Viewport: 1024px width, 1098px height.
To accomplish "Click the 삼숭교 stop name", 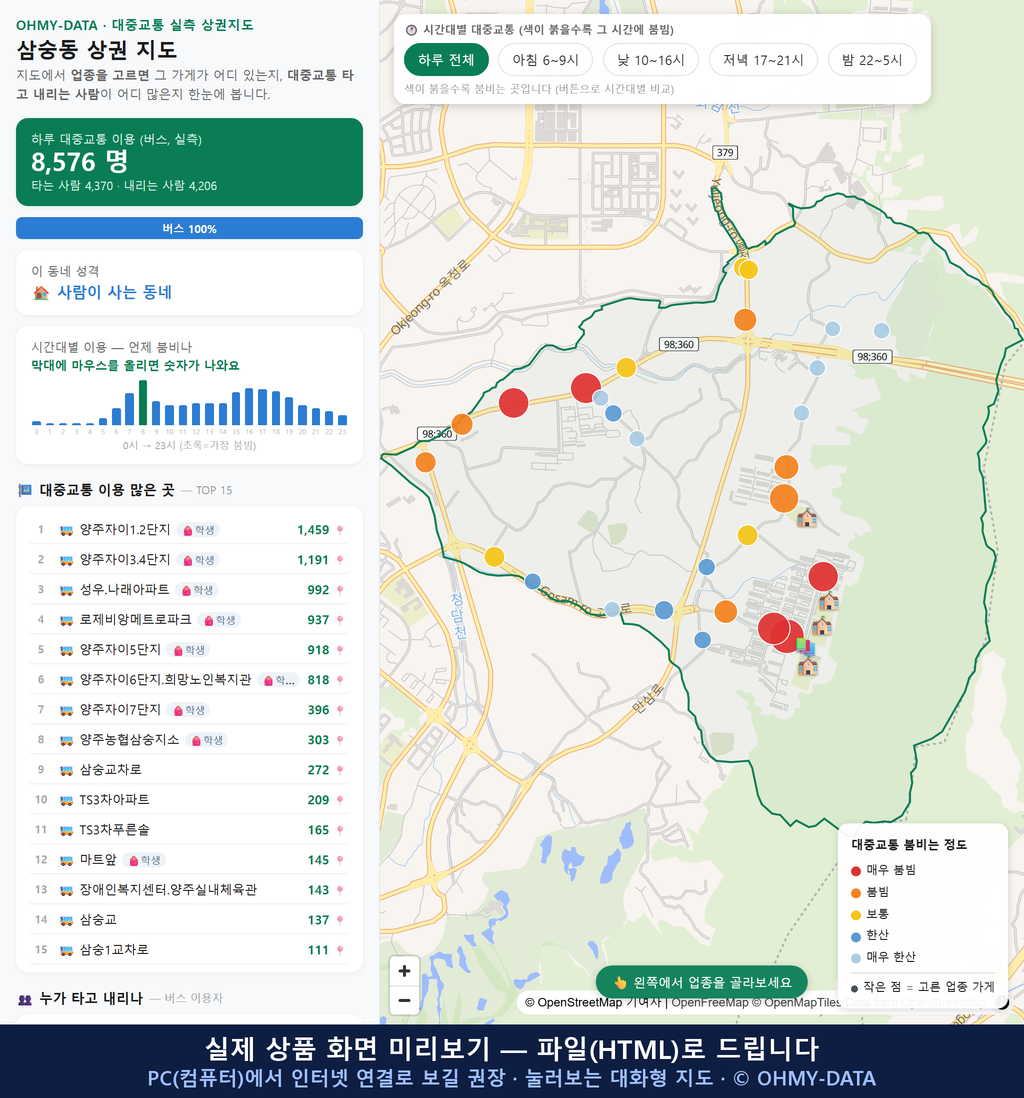I will (98, 921).
